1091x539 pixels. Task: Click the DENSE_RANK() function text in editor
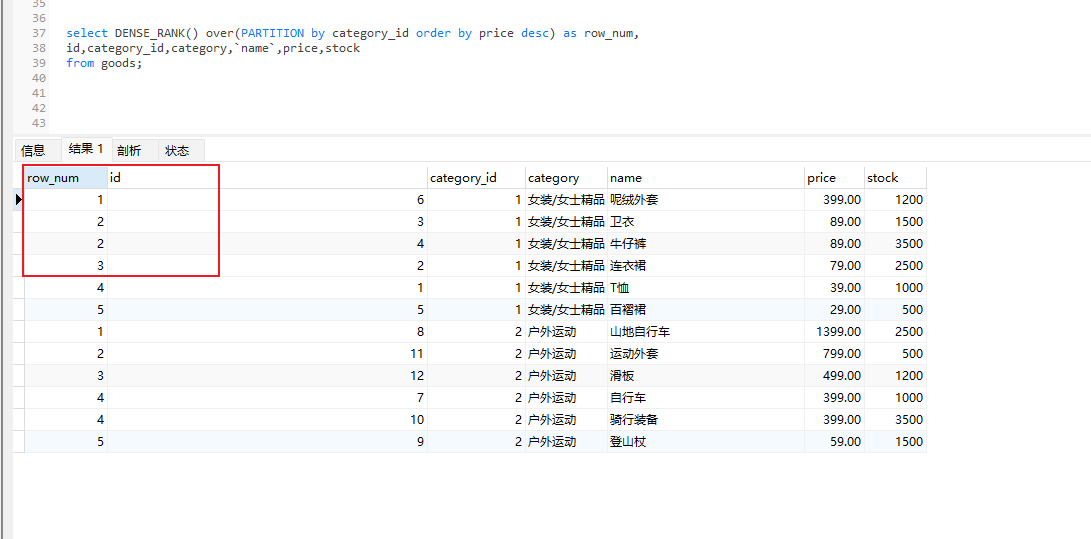(157, 33)
